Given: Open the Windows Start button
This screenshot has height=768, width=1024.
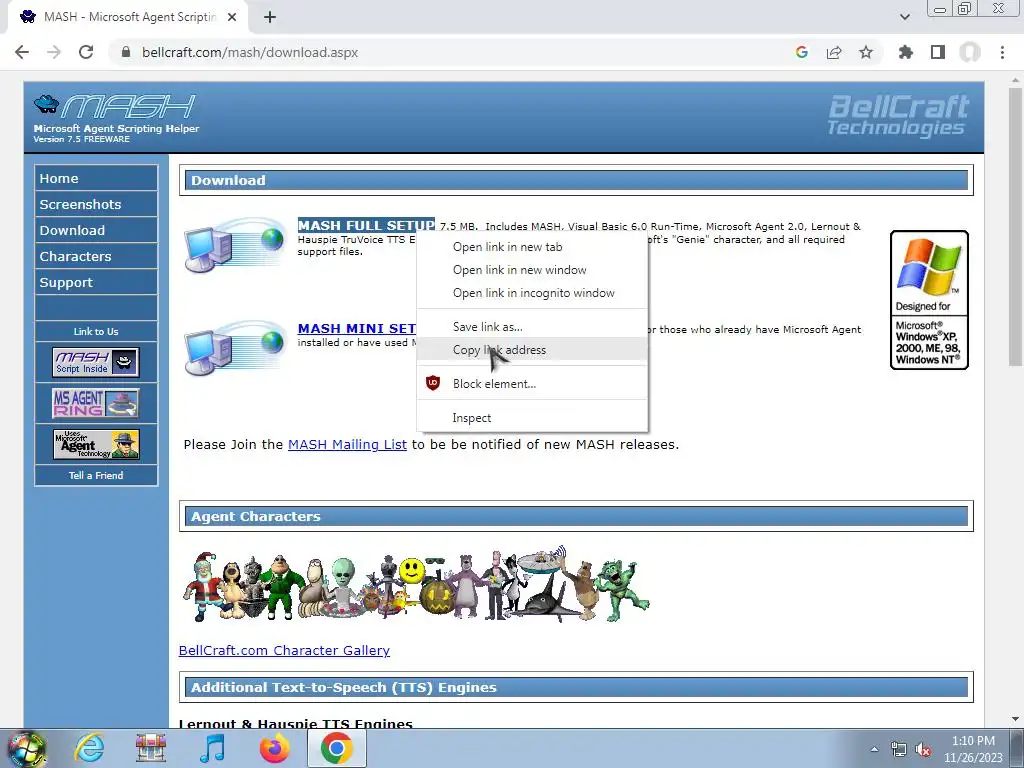Looking at the screenshot, I should pyautogui.click(x=26, y=748).
